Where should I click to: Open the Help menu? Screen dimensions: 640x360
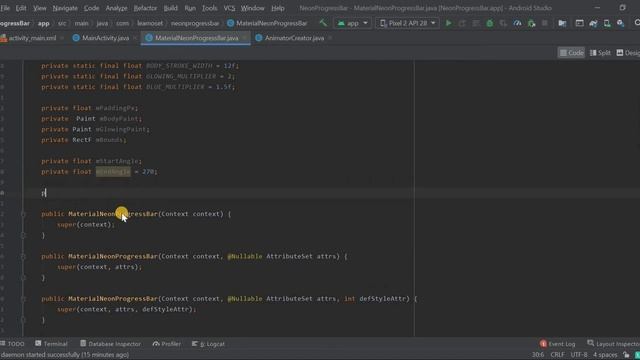click(278, 8)
